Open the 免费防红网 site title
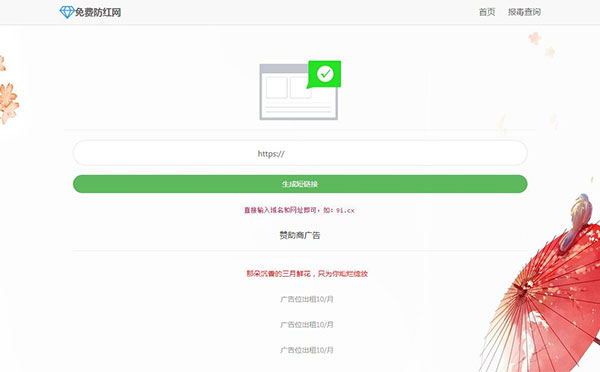 (x=98, y=12)
